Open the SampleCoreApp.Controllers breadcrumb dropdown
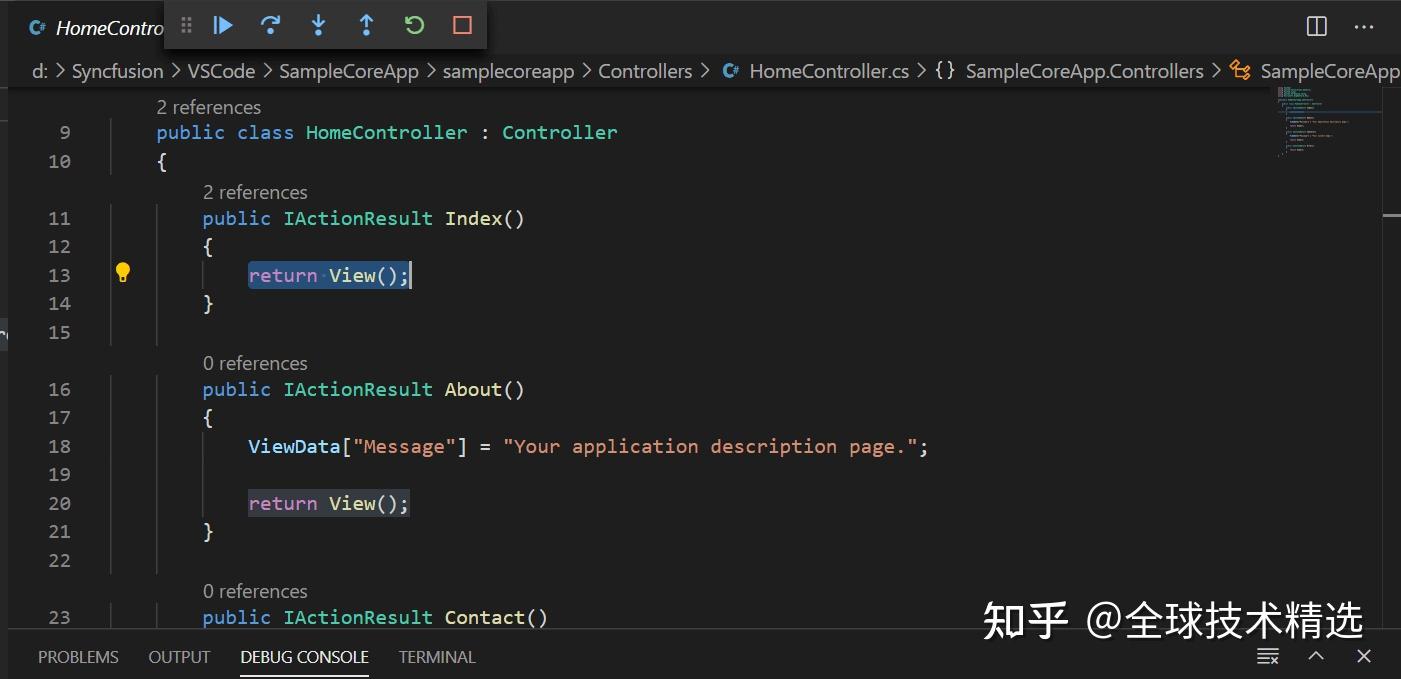Viewport: 1401px width, 679px height. (x=1084, y=70)
